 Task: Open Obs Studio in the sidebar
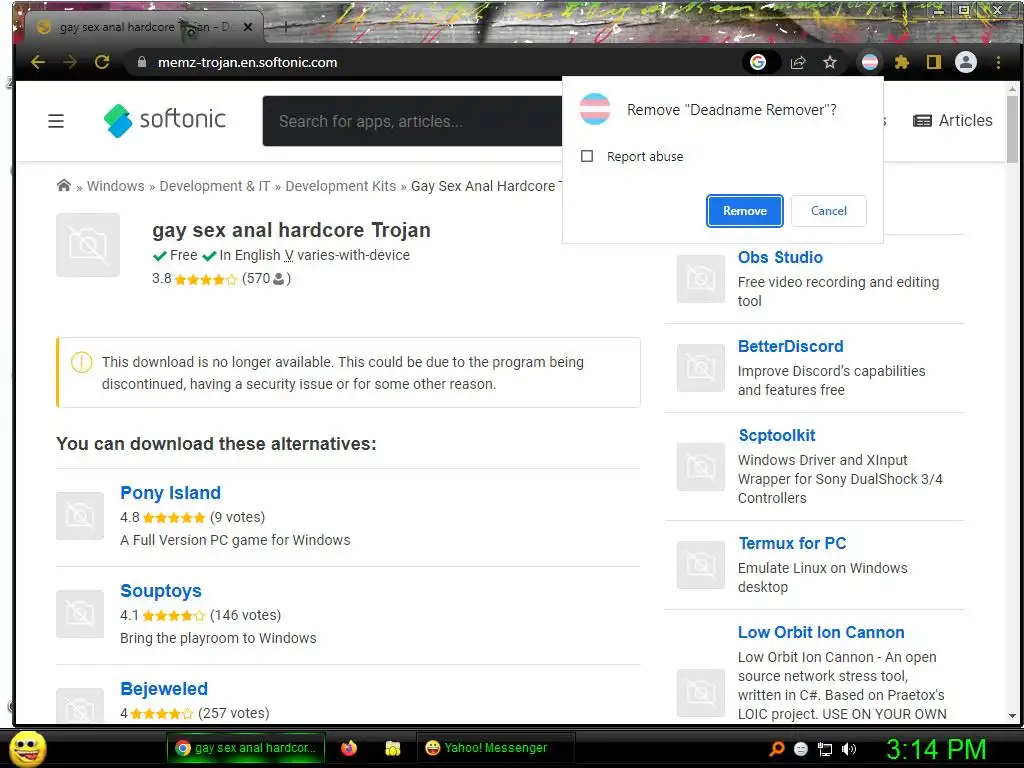780,257
